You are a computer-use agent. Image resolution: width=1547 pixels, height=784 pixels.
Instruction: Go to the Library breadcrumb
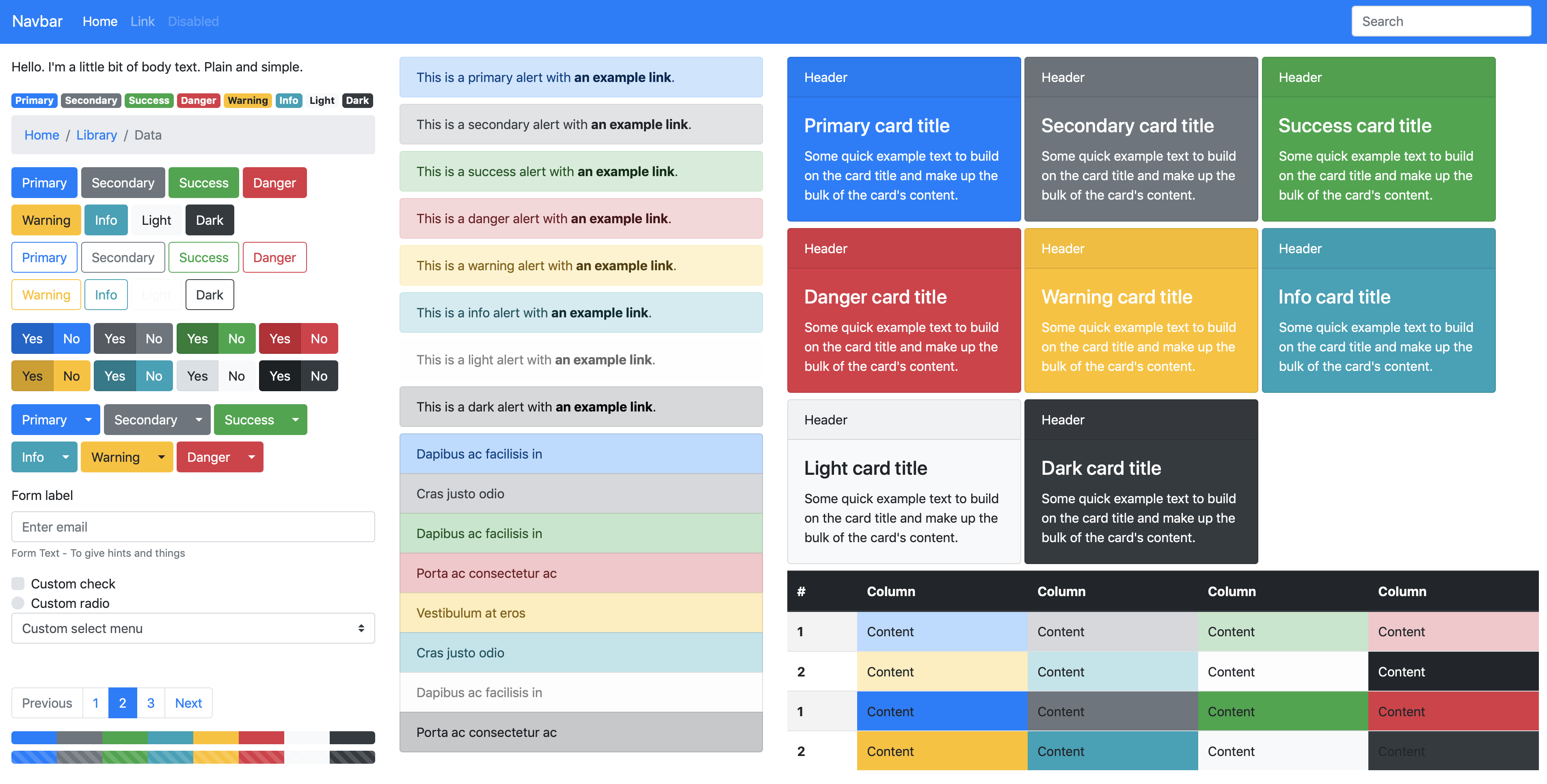pyautogui.click(x=97, y=135)
